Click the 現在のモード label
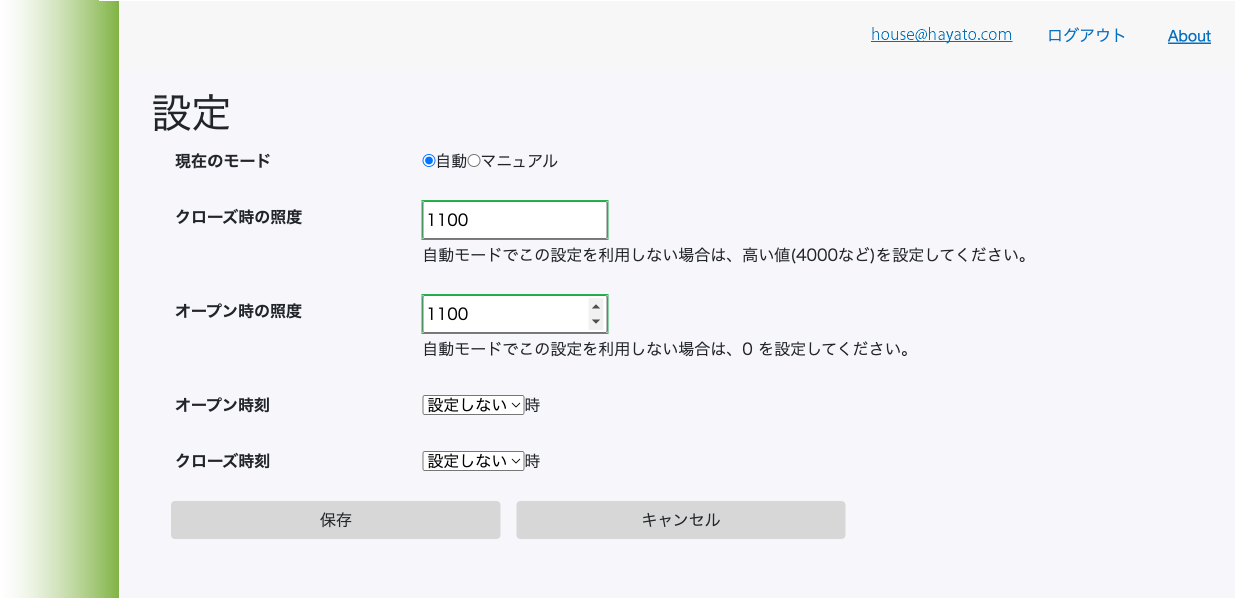The image size is (1235, 598). click(x=223, y=161)
